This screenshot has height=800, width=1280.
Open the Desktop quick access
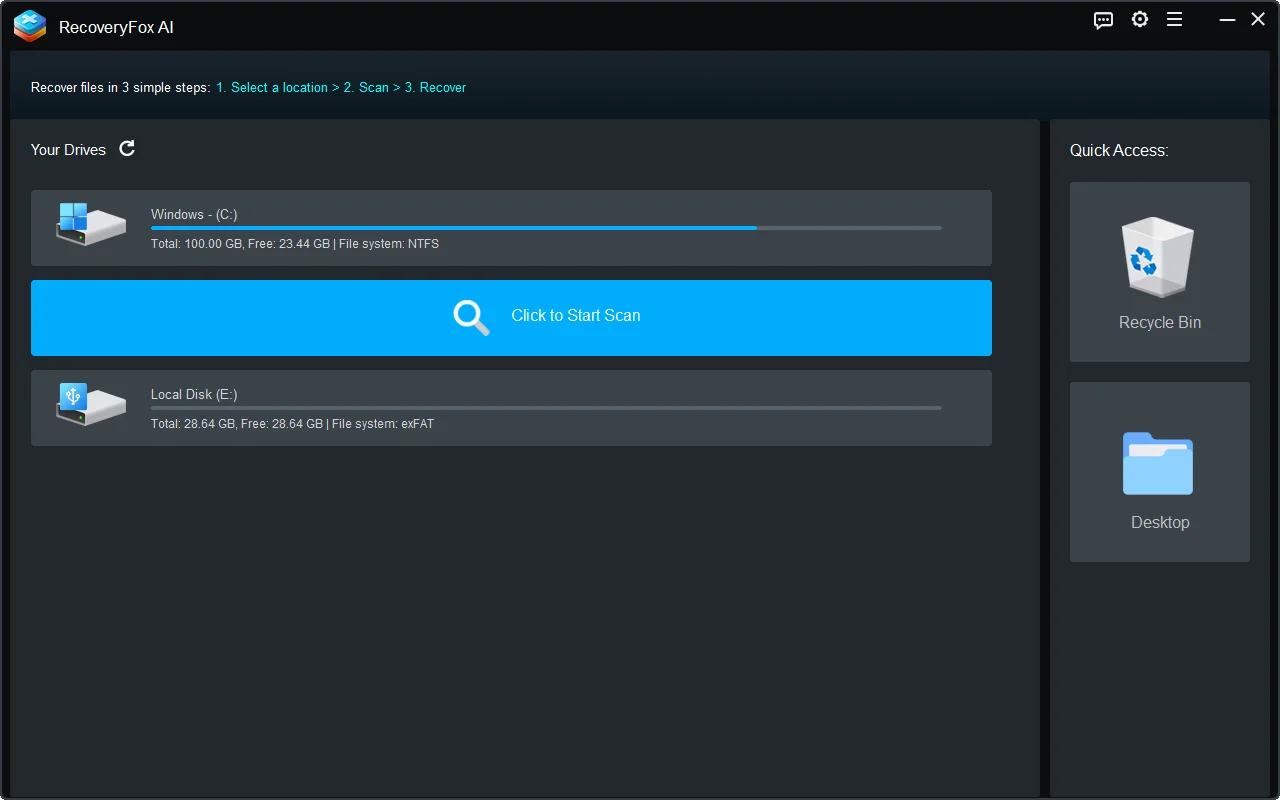click(x=1159, y=471)
